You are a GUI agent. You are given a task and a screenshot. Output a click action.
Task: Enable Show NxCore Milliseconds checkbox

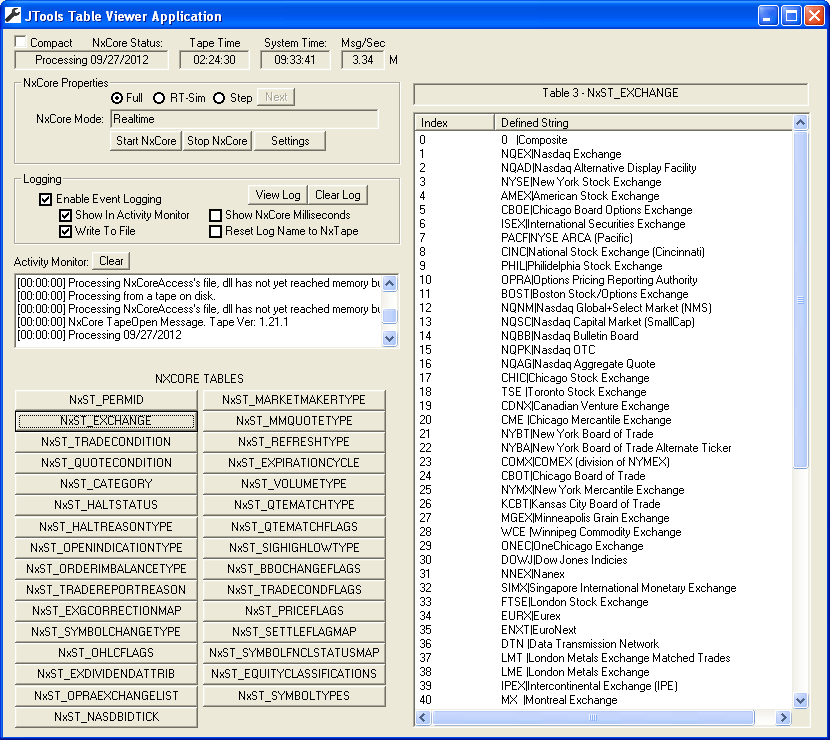215,215
